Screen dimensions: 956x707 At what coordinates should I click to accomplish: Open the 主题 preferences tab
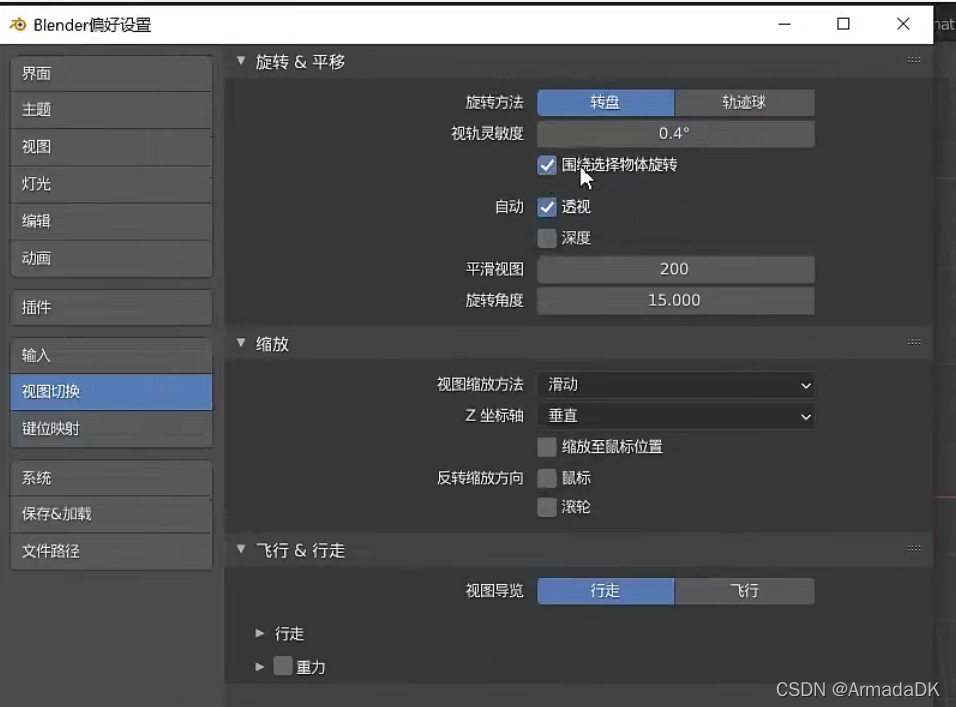coord(111,110)
